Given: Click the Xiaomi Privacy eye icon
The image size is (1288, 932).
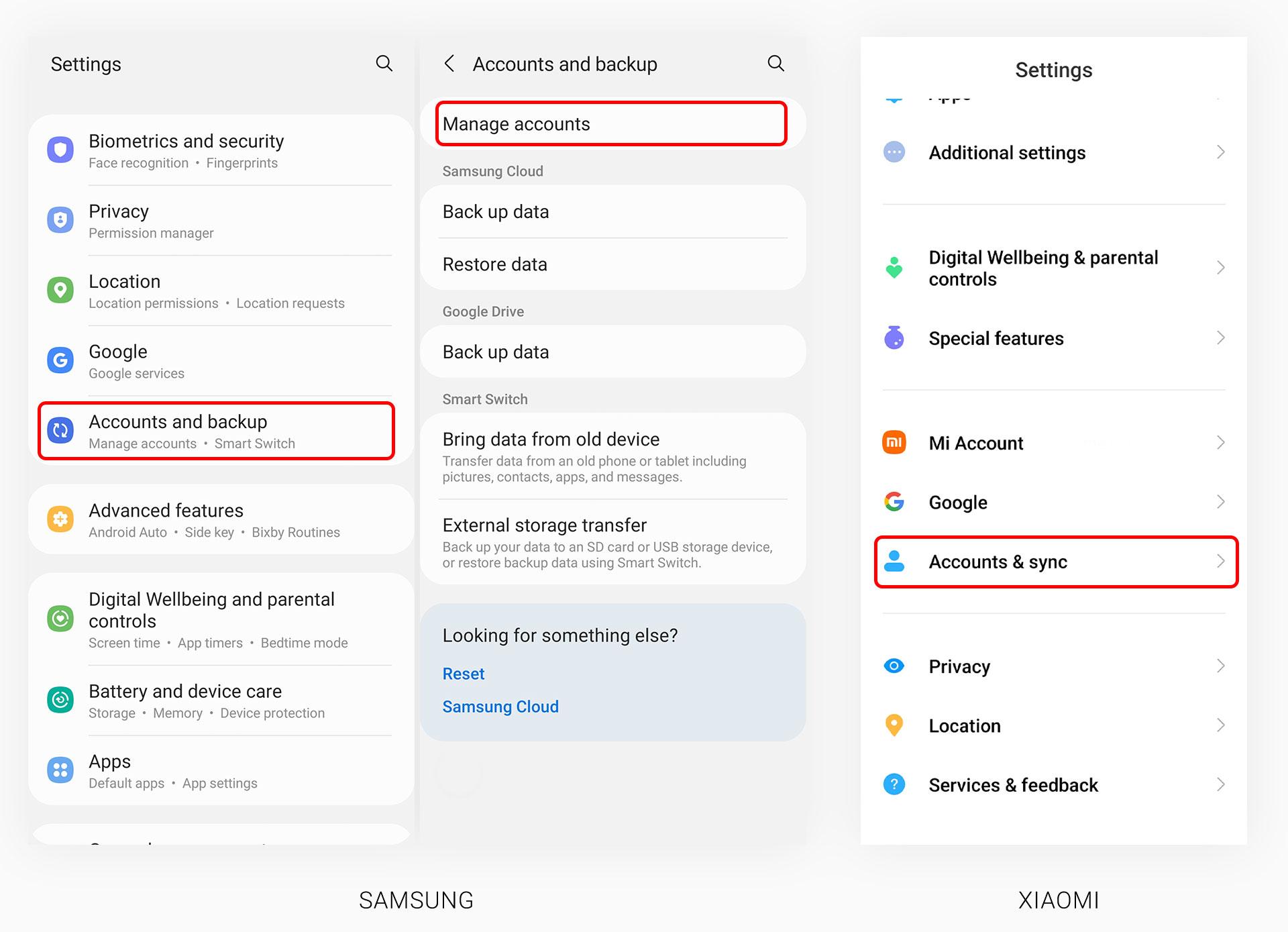Looking at the screenshot, I should tap(894, 666).
